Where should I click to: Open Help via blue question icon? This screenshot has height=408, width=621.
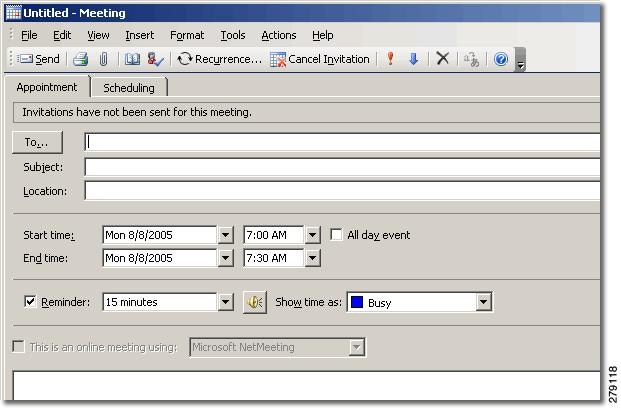[x=501, y=59]
